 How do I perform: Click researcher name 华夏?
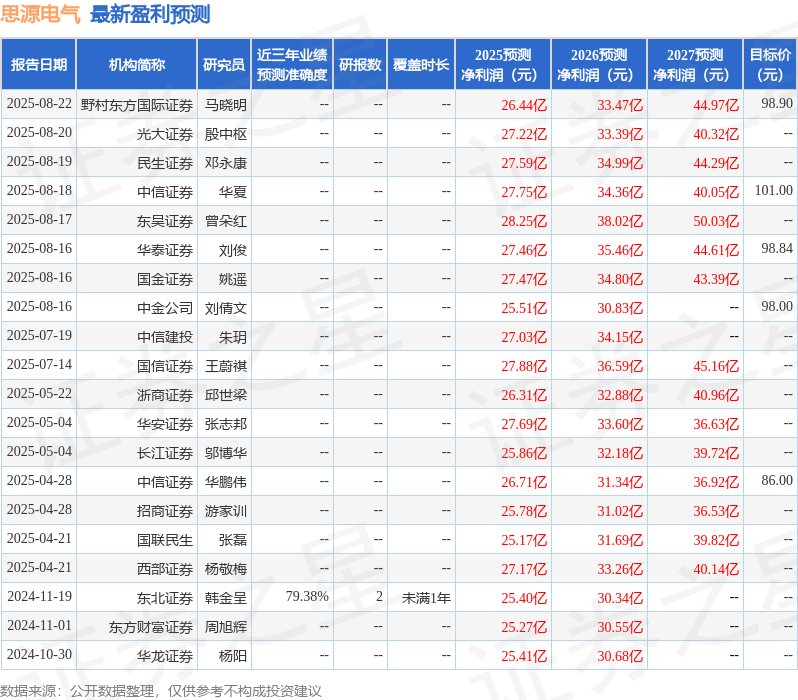pos(233,192)
